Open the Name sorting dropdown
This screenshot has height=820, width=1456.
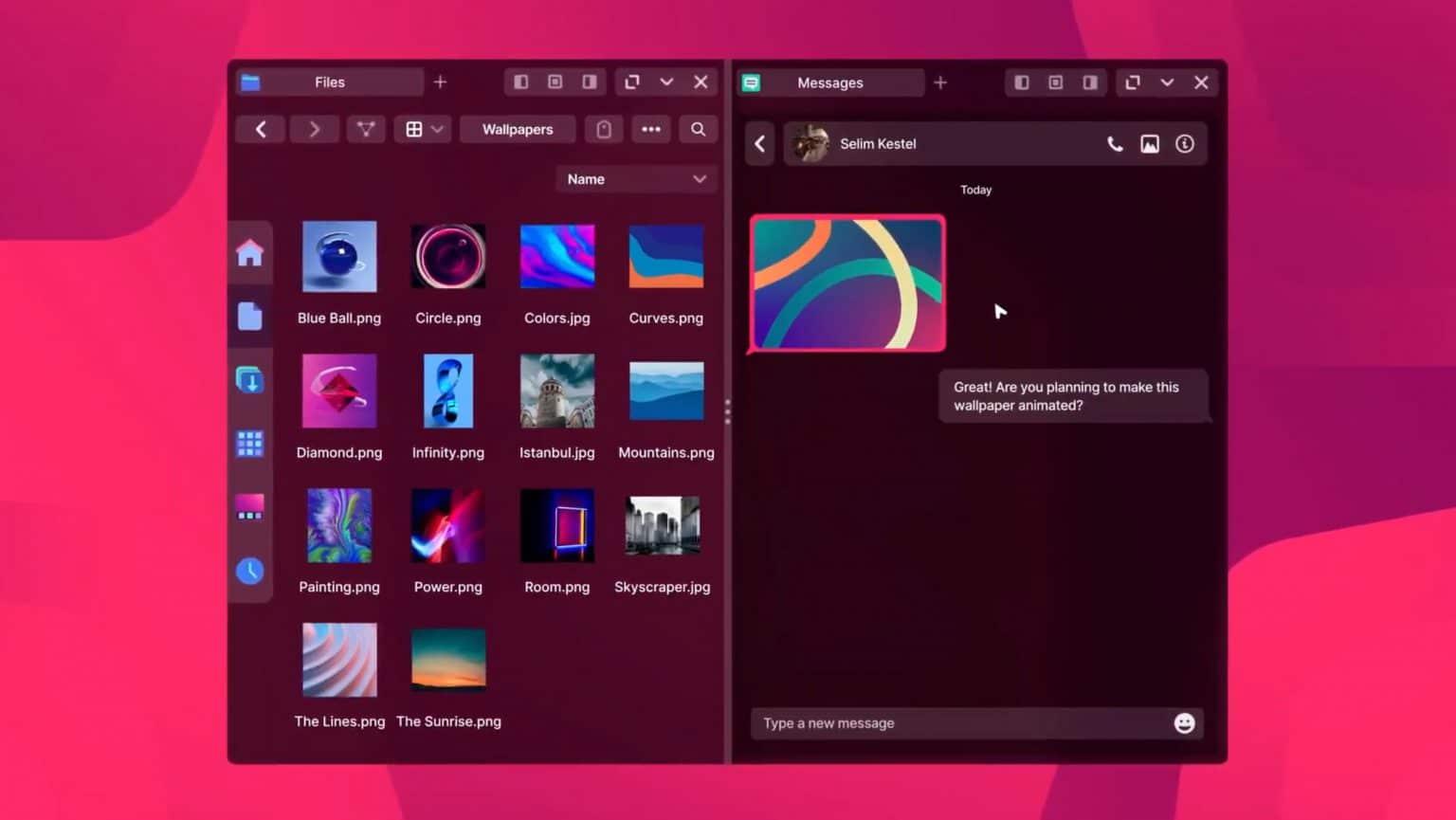click(635, 178)
